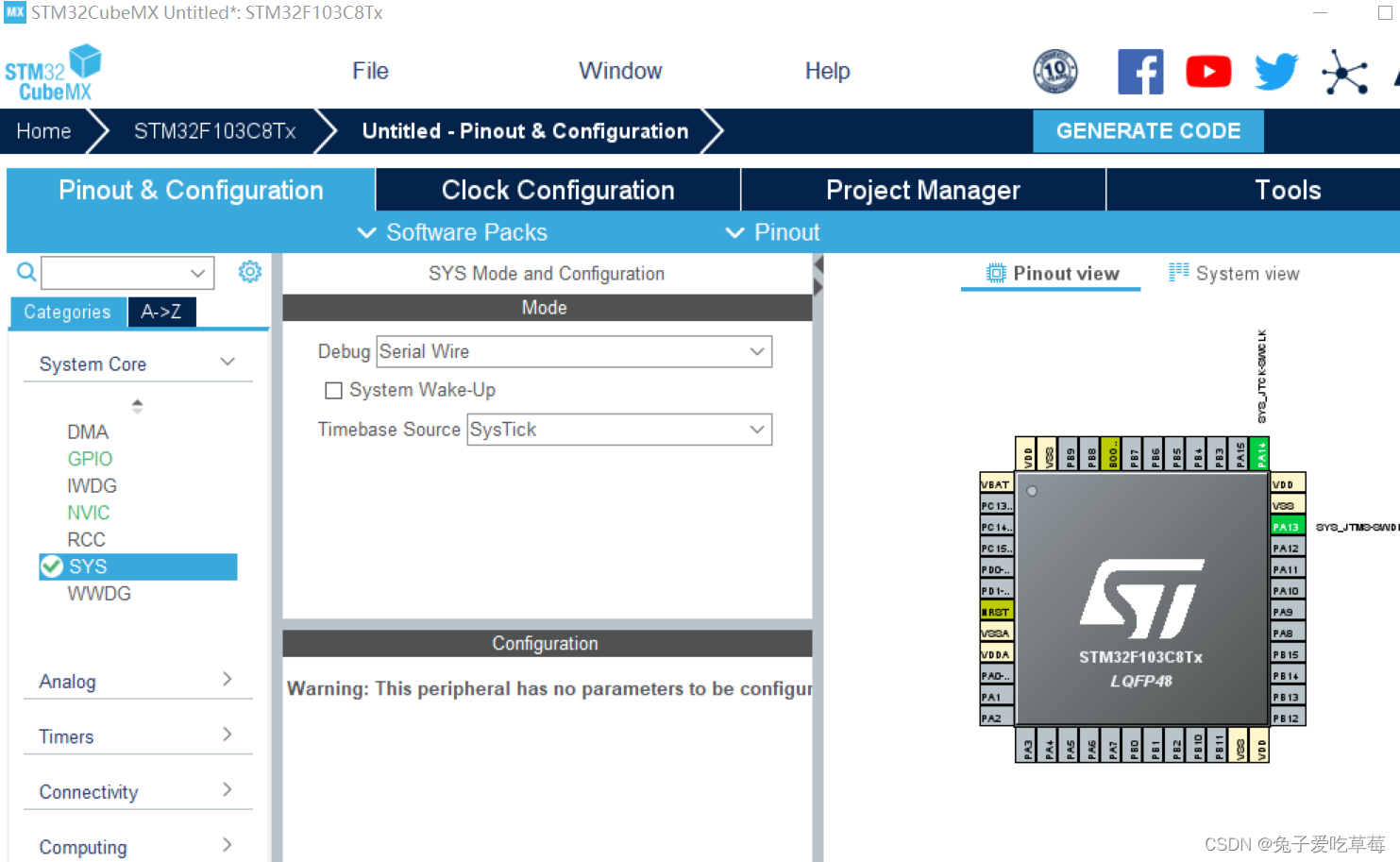Select IWDG in the System Core list

click(92, 485)
